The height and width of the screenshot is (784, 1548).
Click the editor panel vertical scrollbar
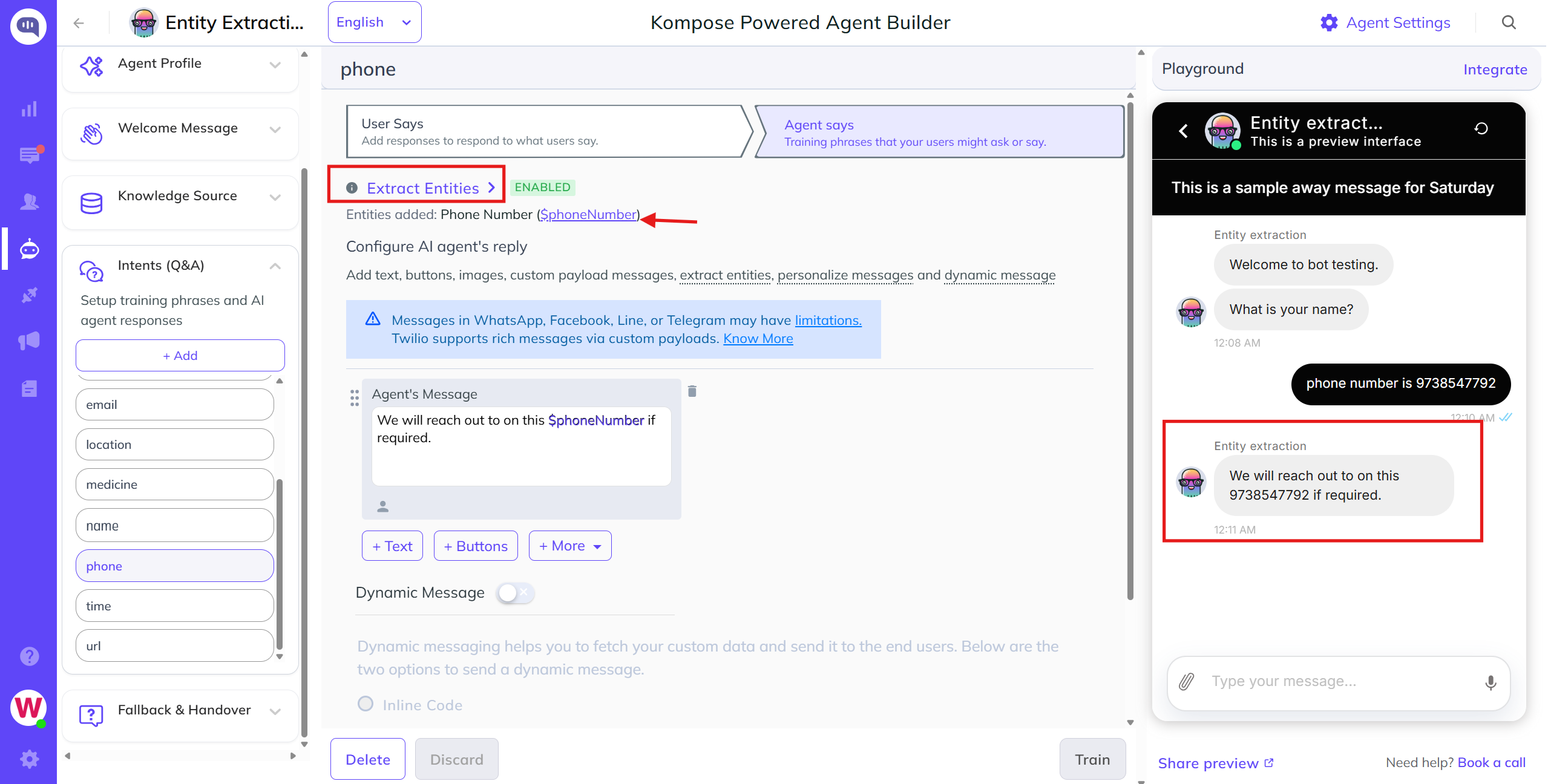click(x=1130, y=351)
